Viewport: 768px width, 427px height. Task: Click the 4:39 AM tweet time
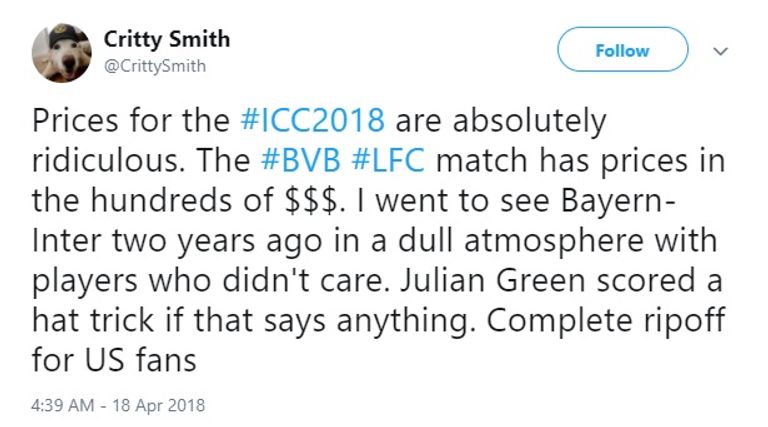pos(65,407)
